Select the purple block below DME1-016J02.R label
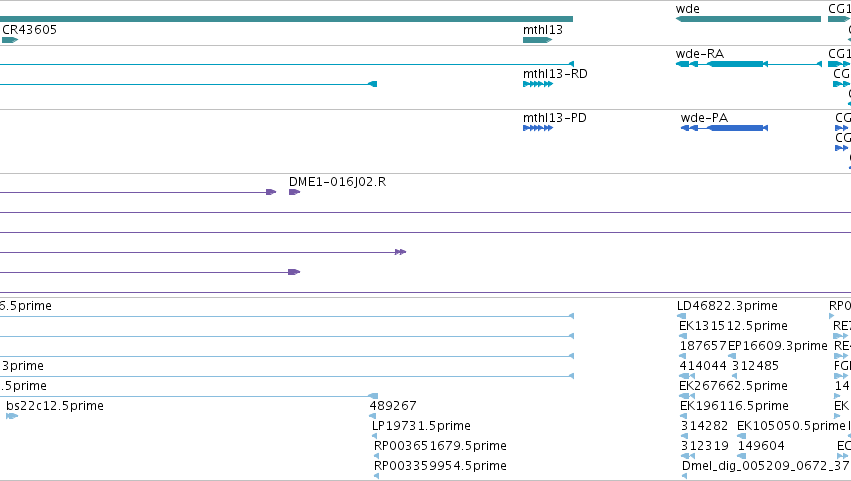 [294, 192]
